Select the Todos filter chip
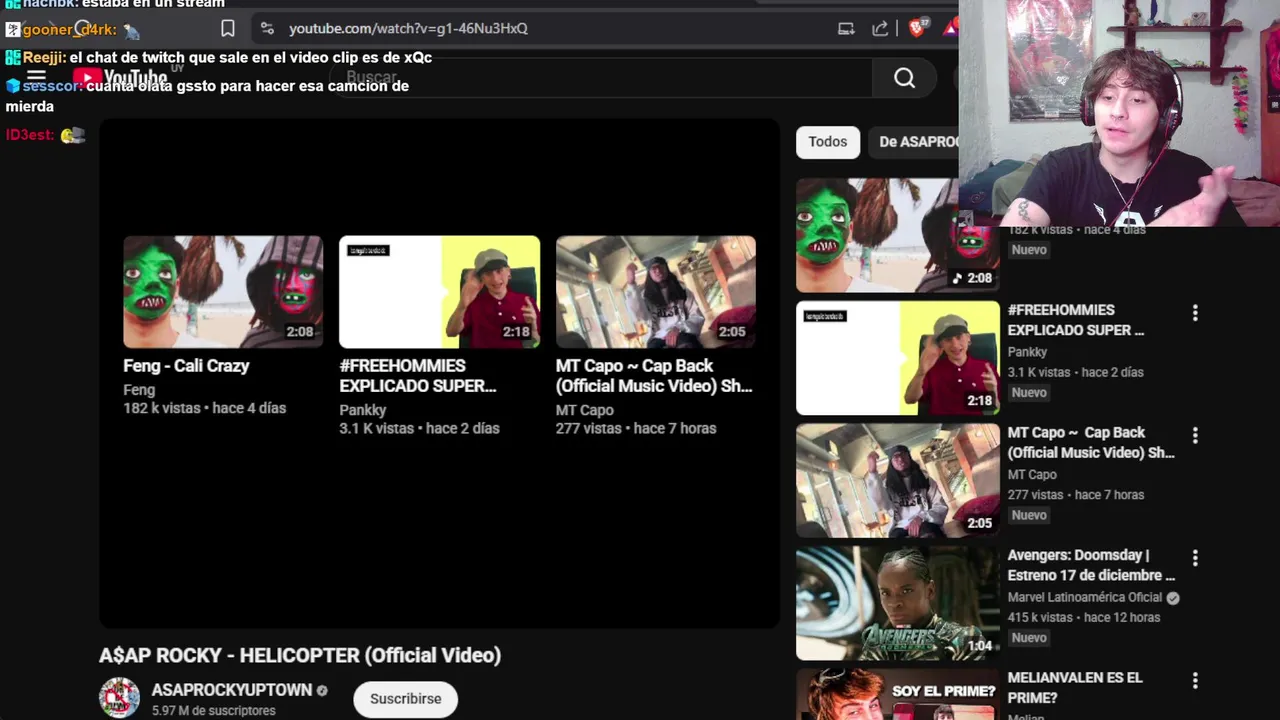 point(827,142)
